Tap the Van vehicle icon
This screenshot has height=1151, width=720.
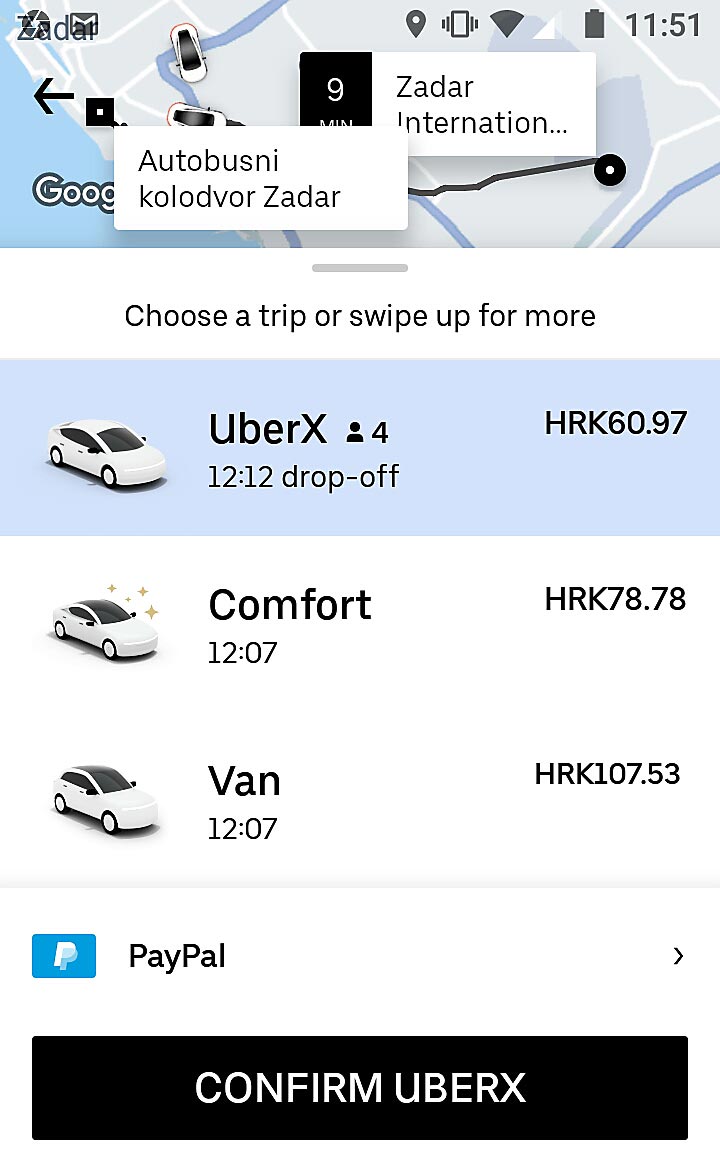tap(106, 799)
